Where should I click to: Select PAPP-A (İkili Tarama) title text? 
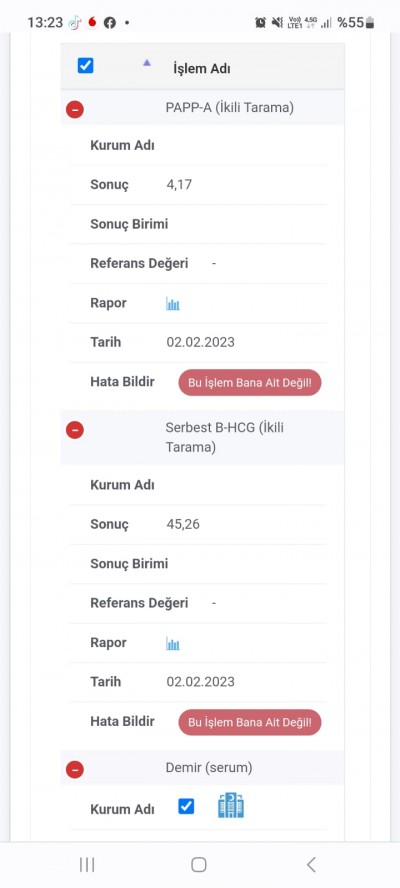click(x=229, y=107)
